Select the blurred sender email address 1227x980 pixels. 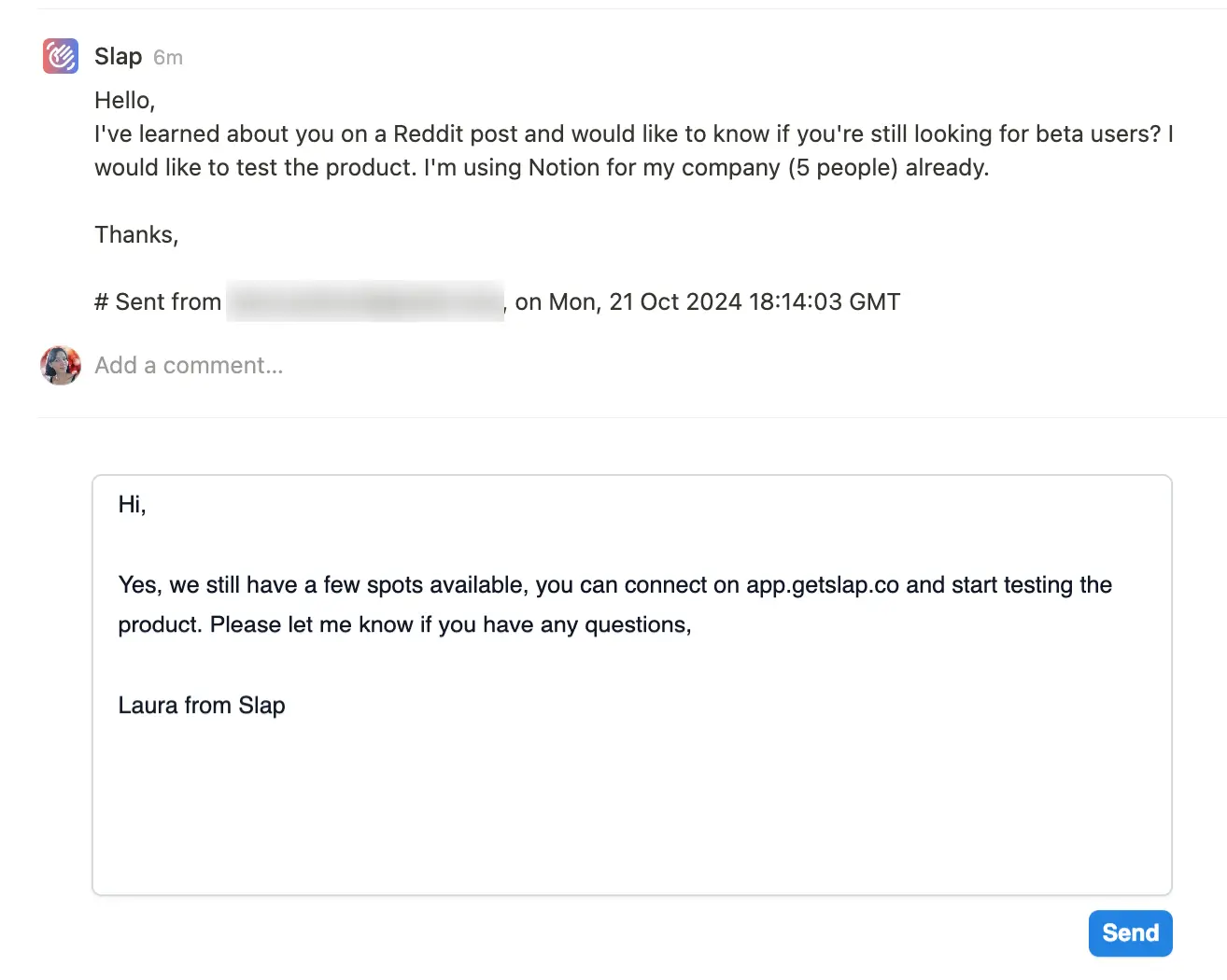[x=364, y=301]
